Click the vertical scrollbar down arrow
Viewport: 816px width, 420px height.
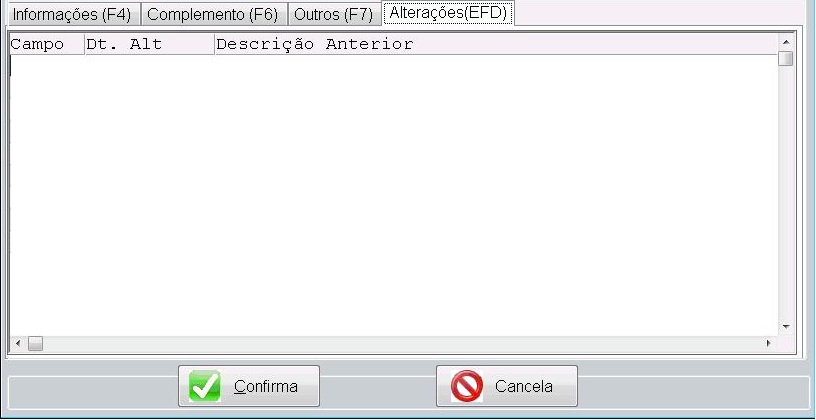[x=786, y=327]
